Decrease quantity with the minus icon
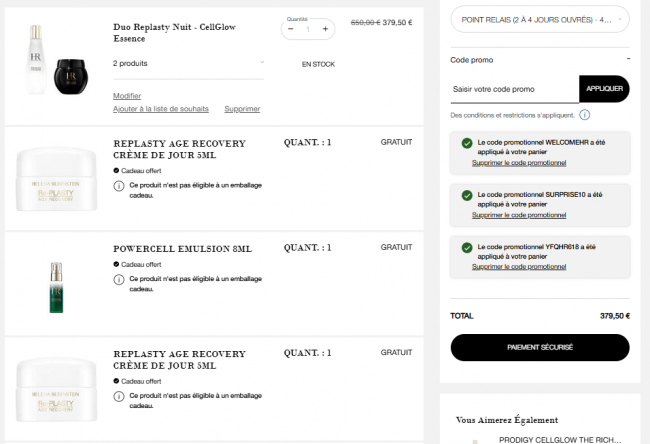This screenshot has height=444, width=650. coord(291,29)
